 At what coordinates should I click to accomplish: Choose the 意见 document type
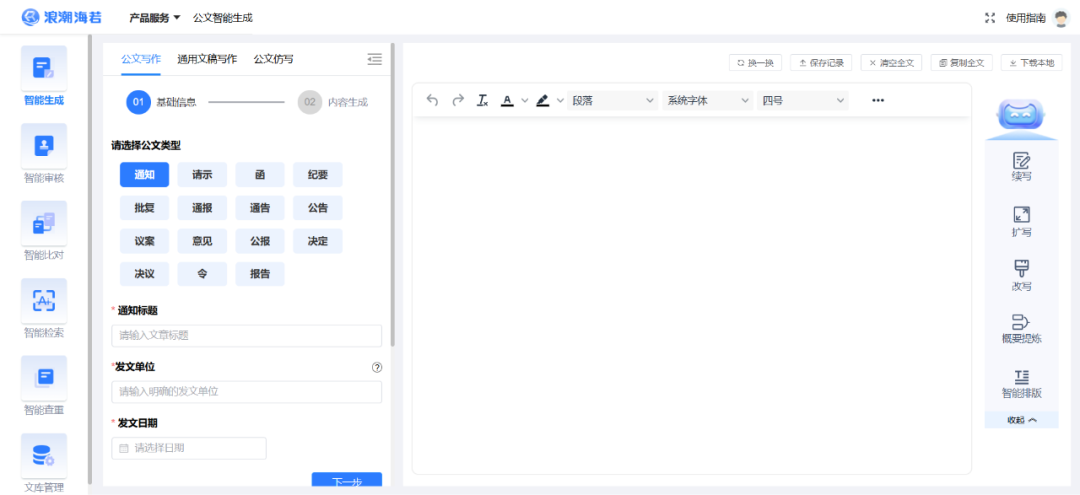pyautogui.click(x=202, y=241)
